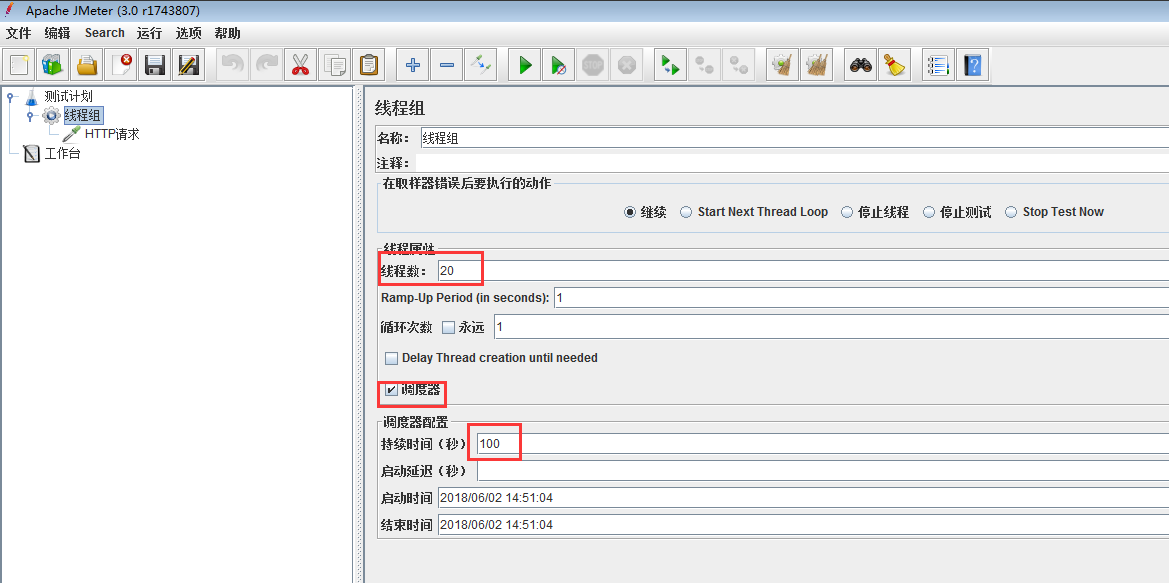The image size is (1169, 583).
Task: Click the Open file folder icon
Action: (x=86, y=65)
